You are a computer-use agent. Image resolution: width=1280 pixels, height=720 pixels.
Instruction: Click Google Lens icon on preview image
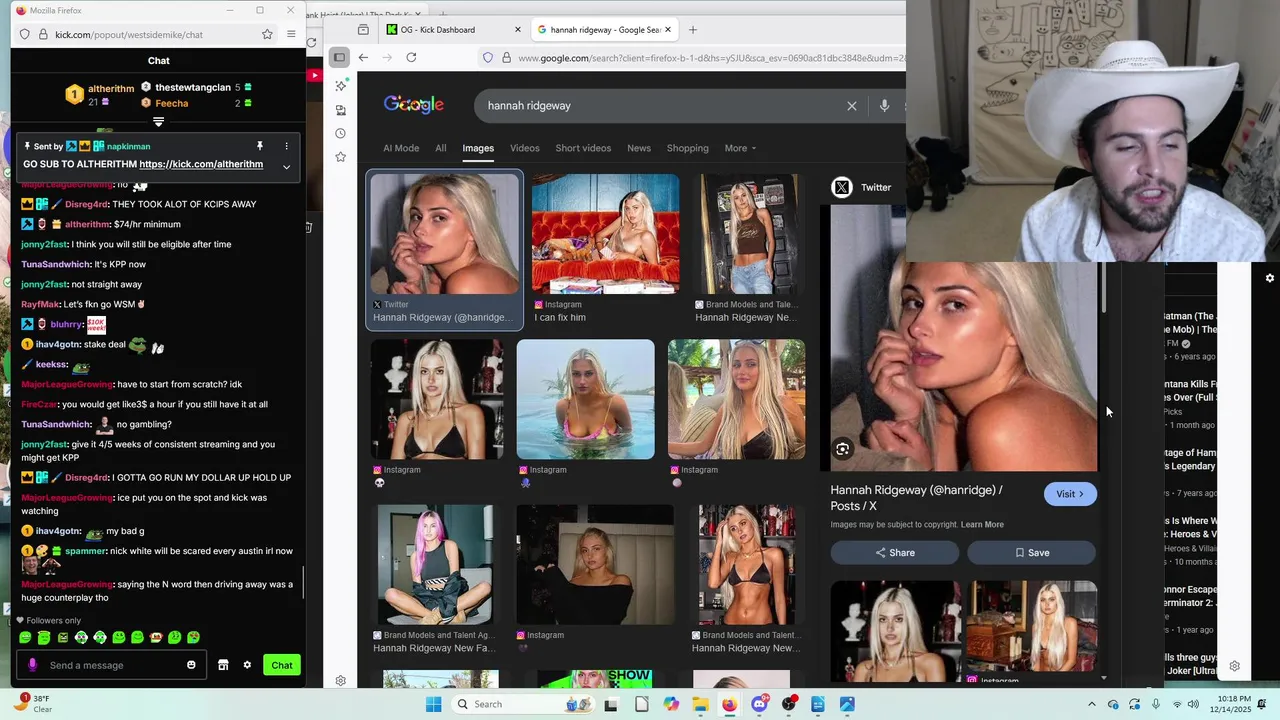843,450
